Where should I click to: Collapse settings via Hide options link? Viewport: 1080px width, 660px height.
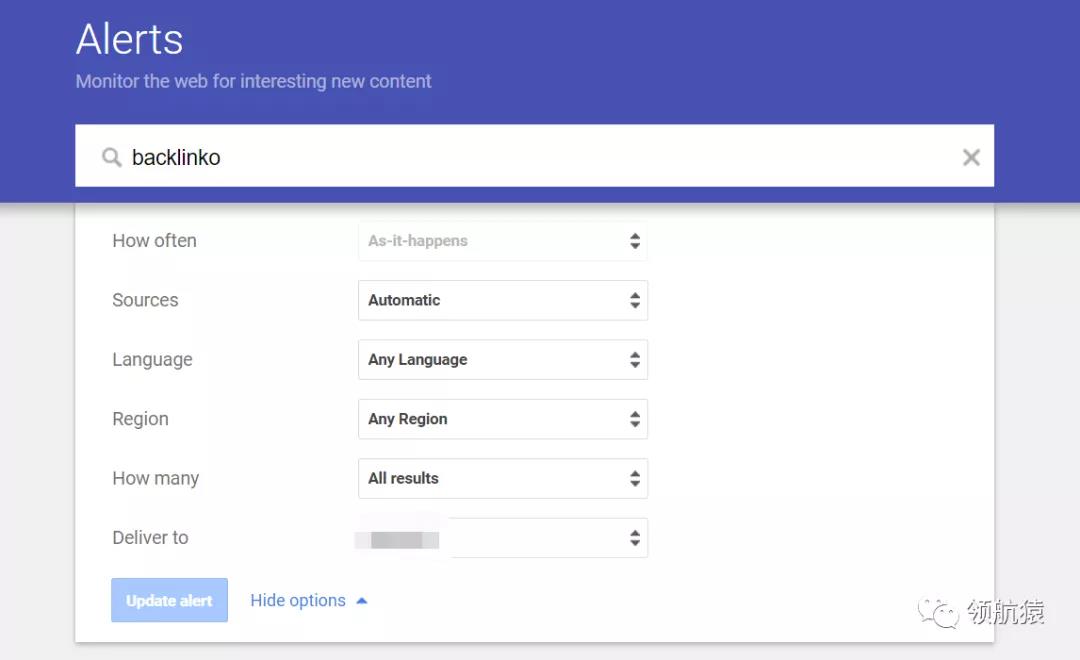pos(297,600)
